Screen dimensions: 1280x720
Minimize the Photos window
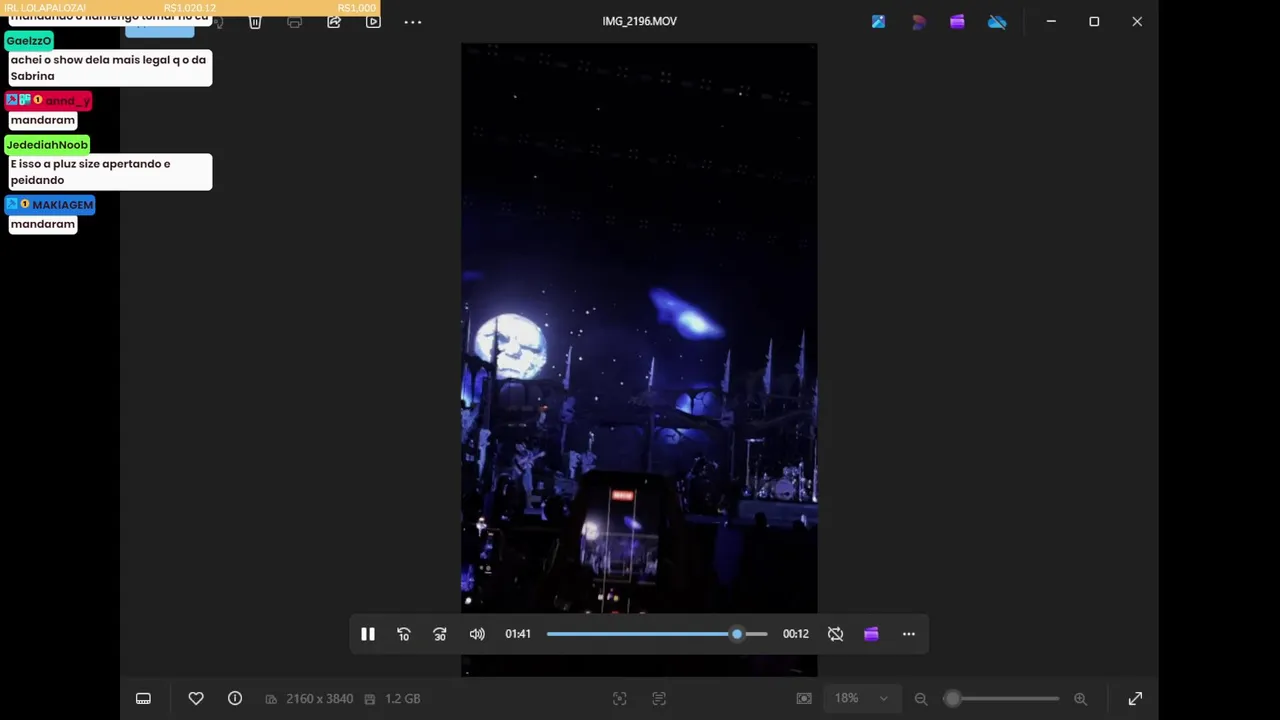1051,21
